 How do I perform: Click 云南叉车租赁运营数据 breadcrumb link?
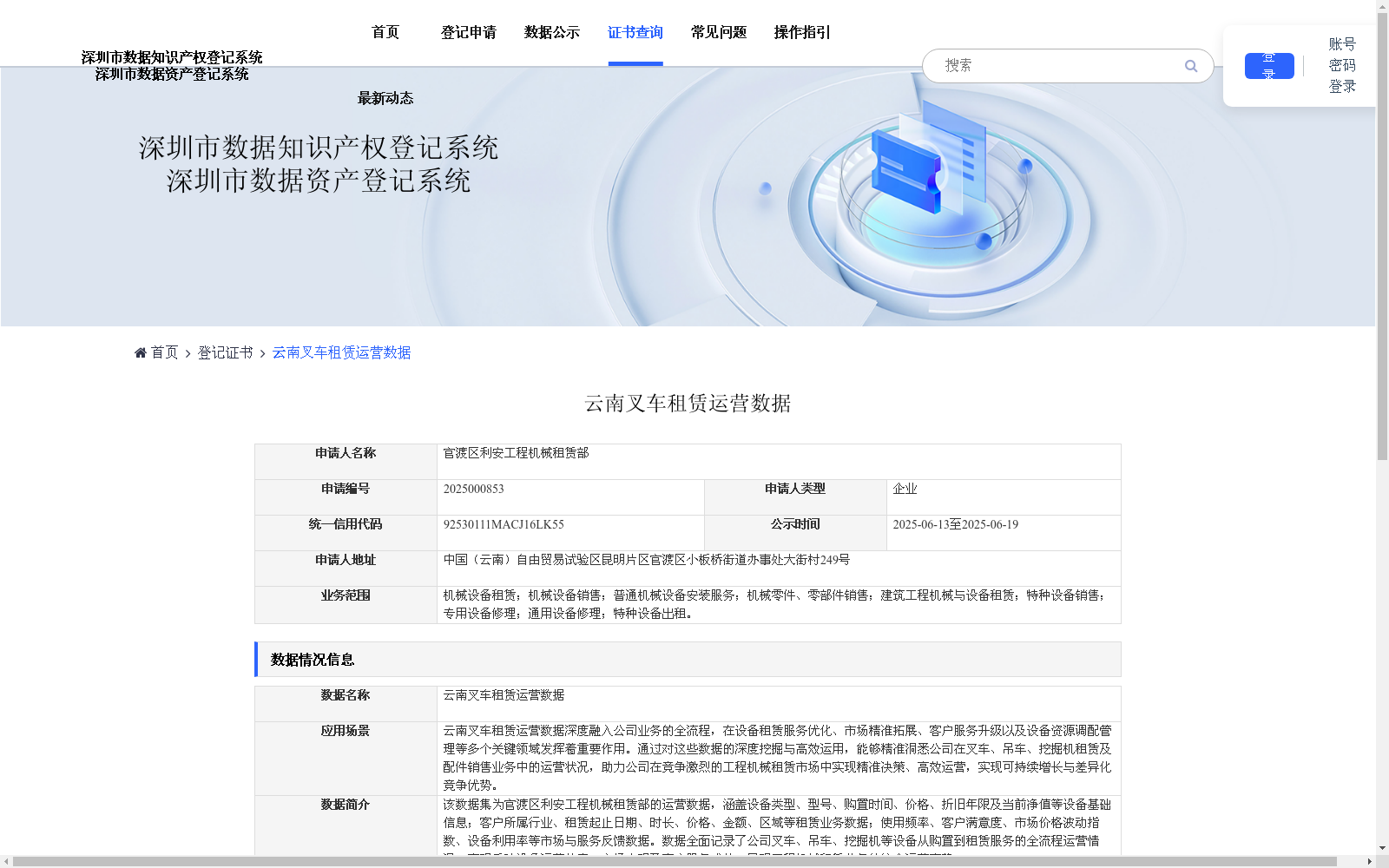pyautogui.click(x=341, y=352)
